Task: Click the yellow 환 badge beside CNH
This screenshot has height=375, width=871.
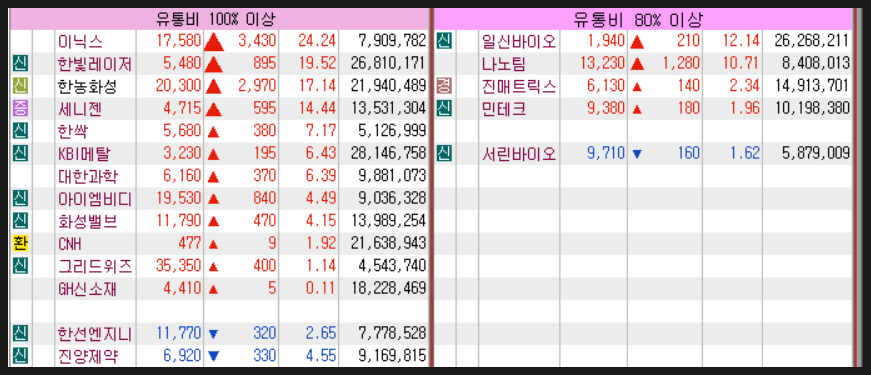Action: pos(21,243)
